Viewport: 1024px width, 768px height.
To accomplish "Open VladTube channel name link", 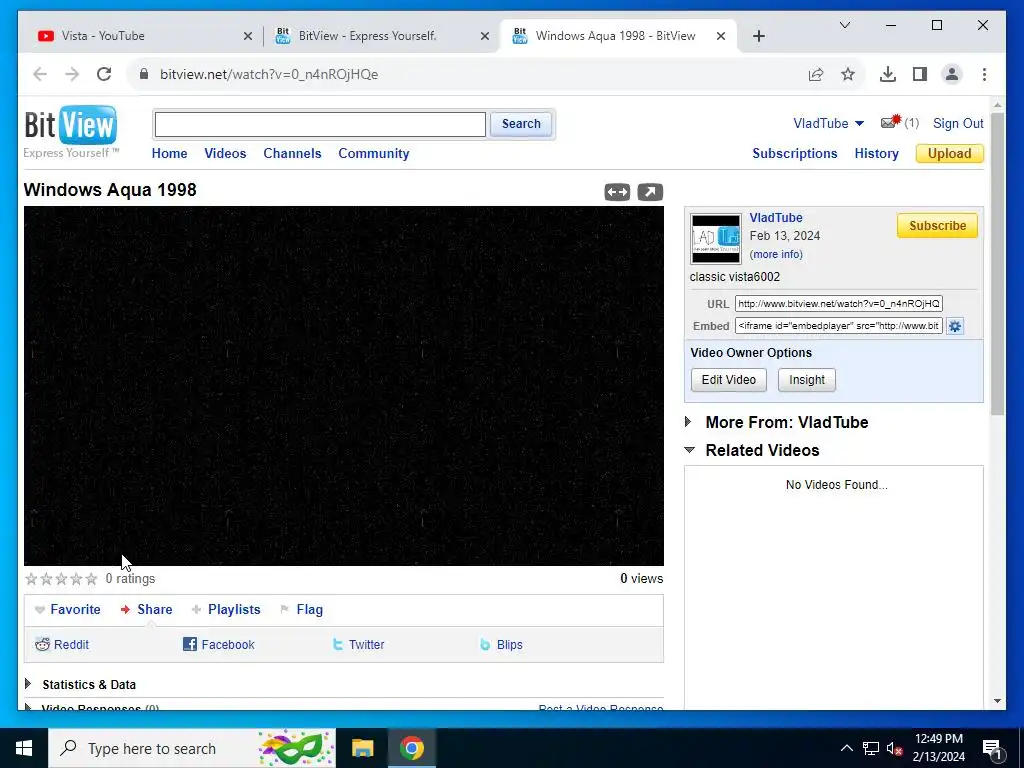I will [x=776, y=217].
